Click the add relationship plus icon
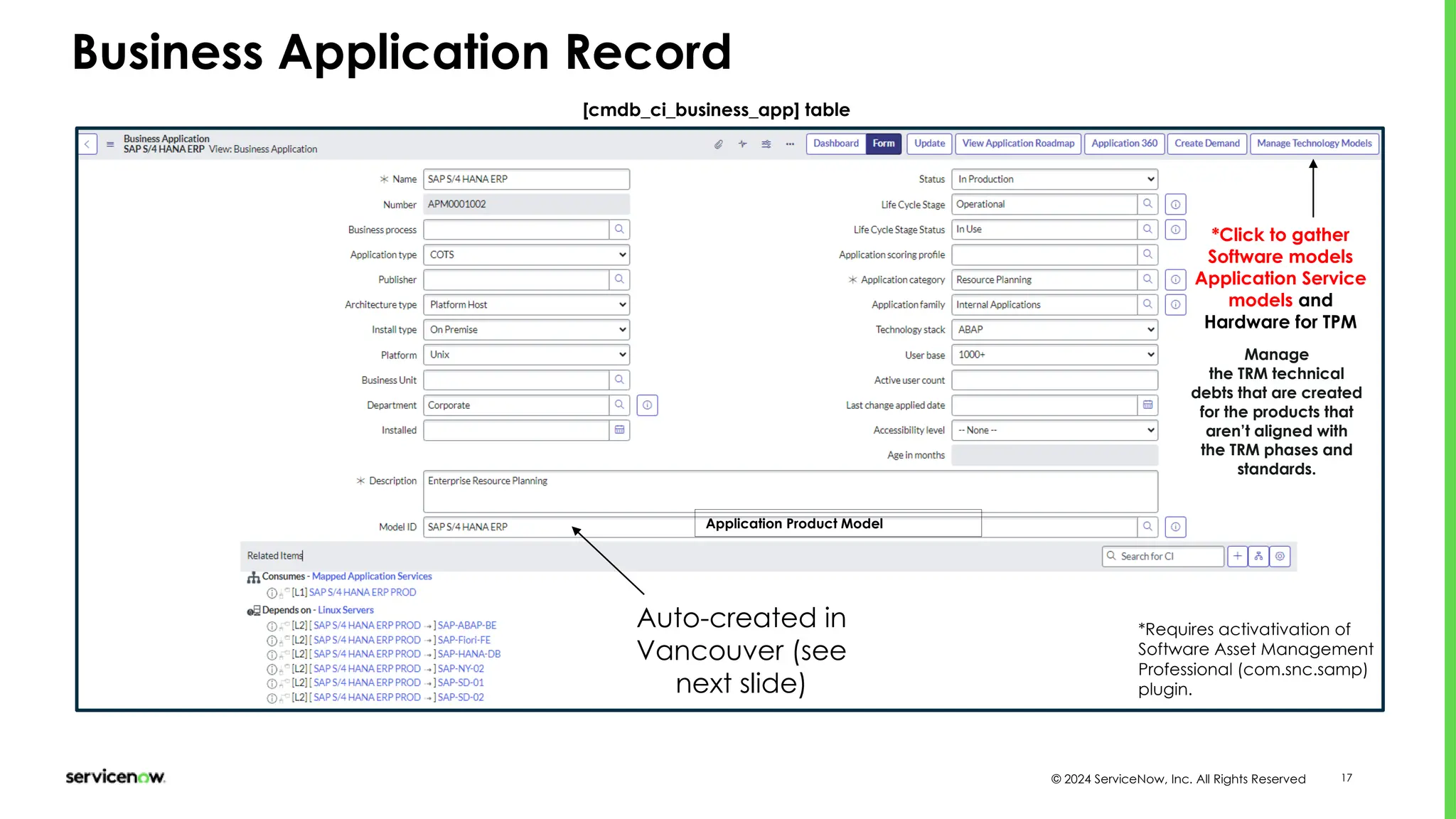 (1238, 556)
